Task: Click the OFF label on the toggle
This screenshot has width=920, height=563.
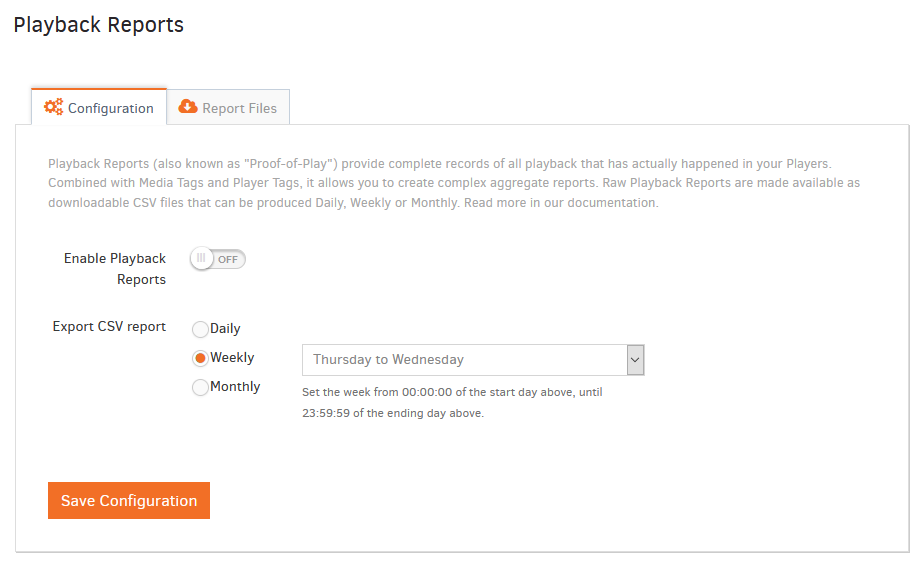Action: [x=228, y=259]
